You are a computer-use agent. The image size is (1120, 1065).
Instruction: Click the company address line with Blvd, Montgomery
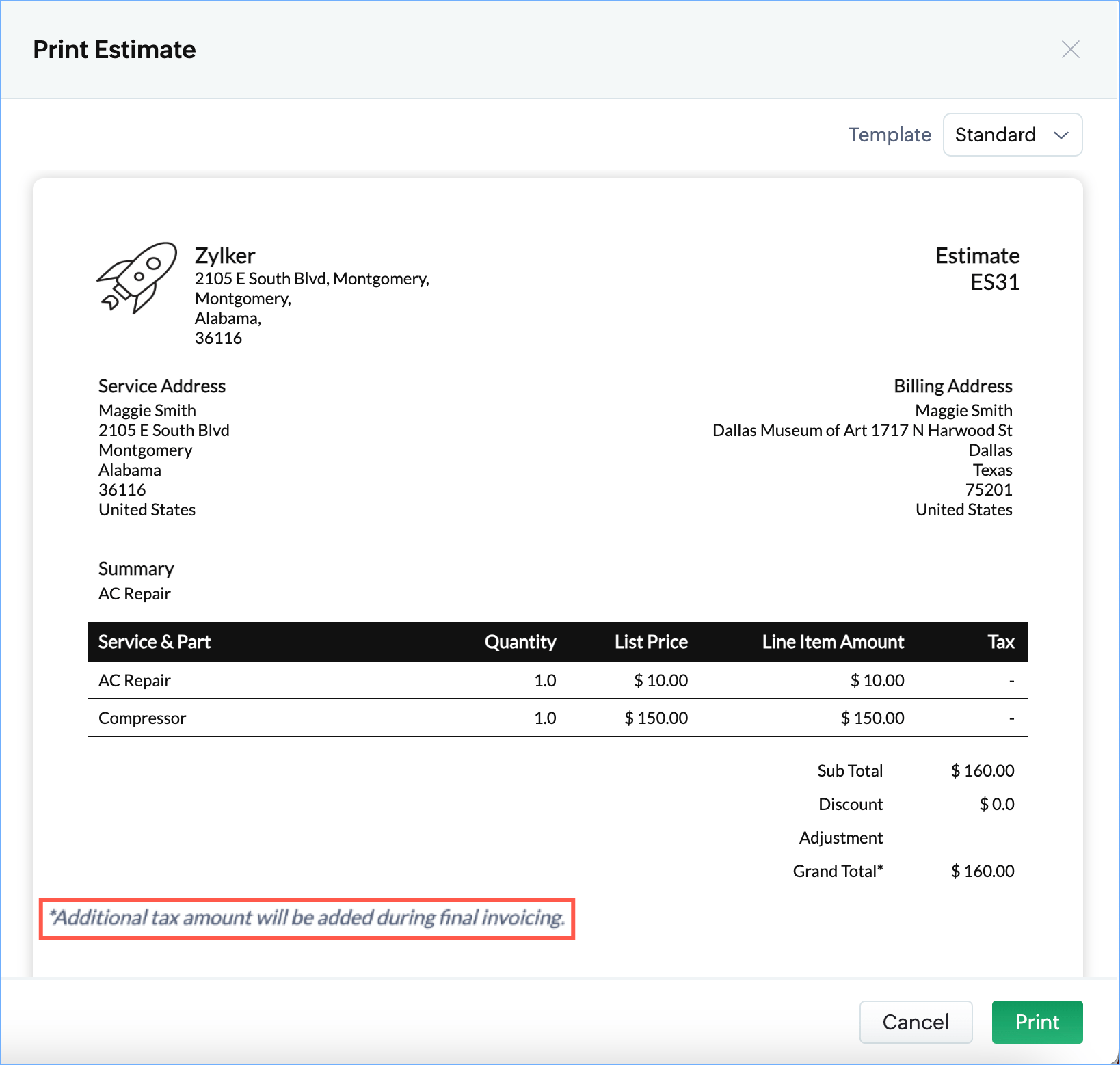click(312, 278)
